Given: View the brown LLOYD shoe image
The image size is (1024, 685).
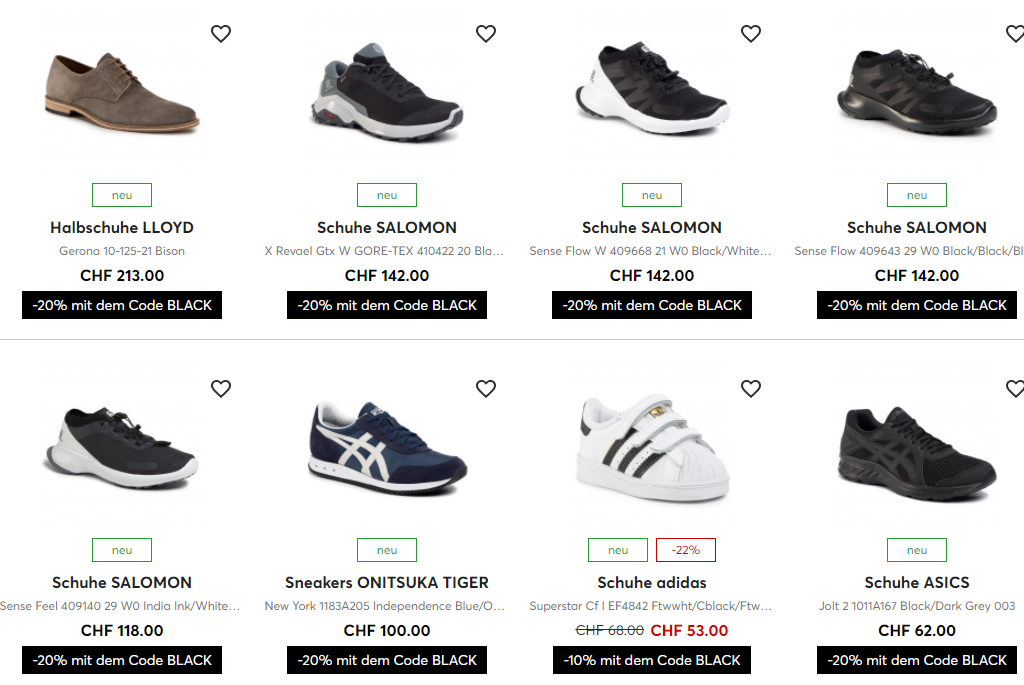Looking at the screenshot, I should pos(122,93).
